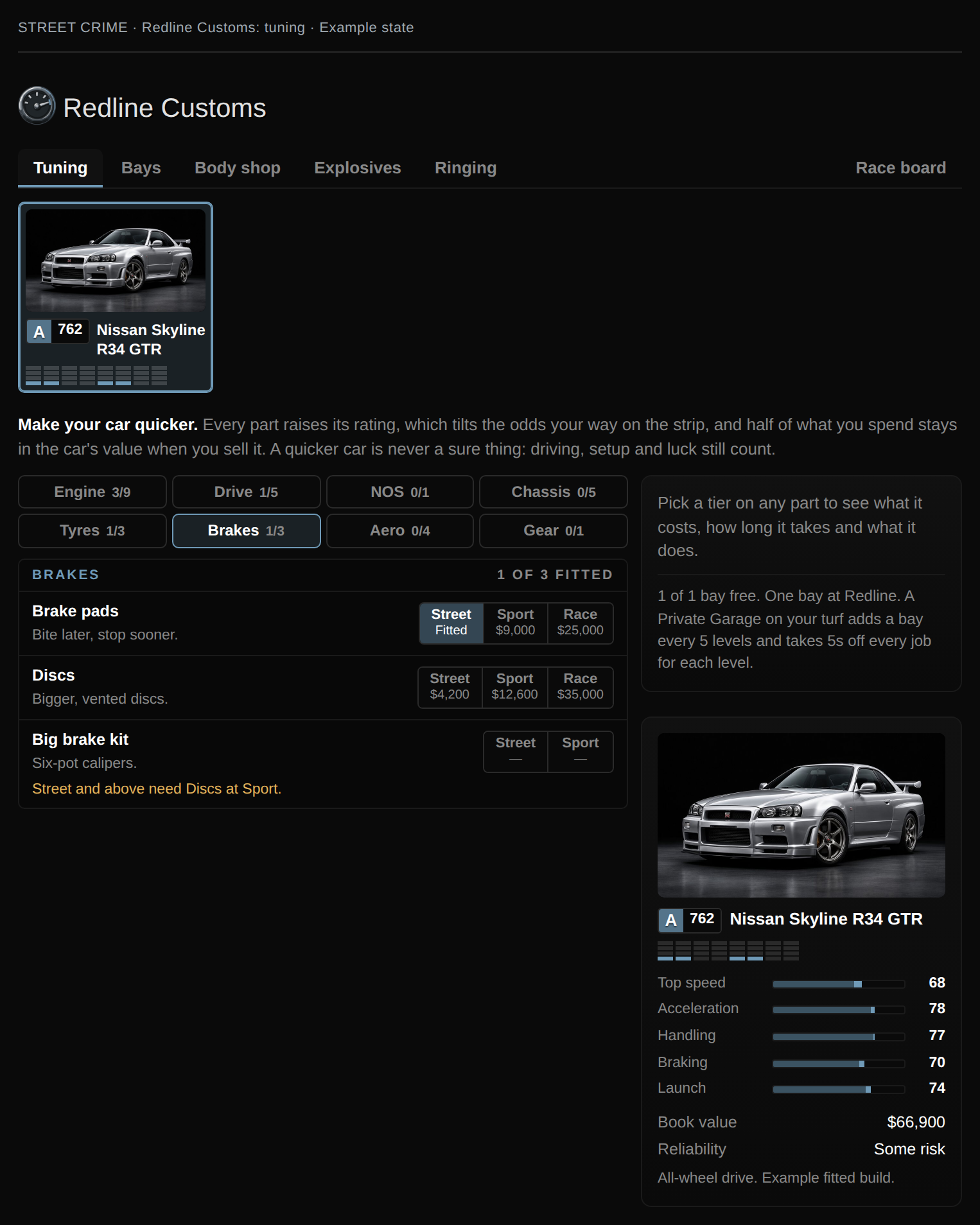This screenshot has height=1225, width=980.
Task: Click the upgrade pips strip on the car card
Action: [x=96, y=376]
